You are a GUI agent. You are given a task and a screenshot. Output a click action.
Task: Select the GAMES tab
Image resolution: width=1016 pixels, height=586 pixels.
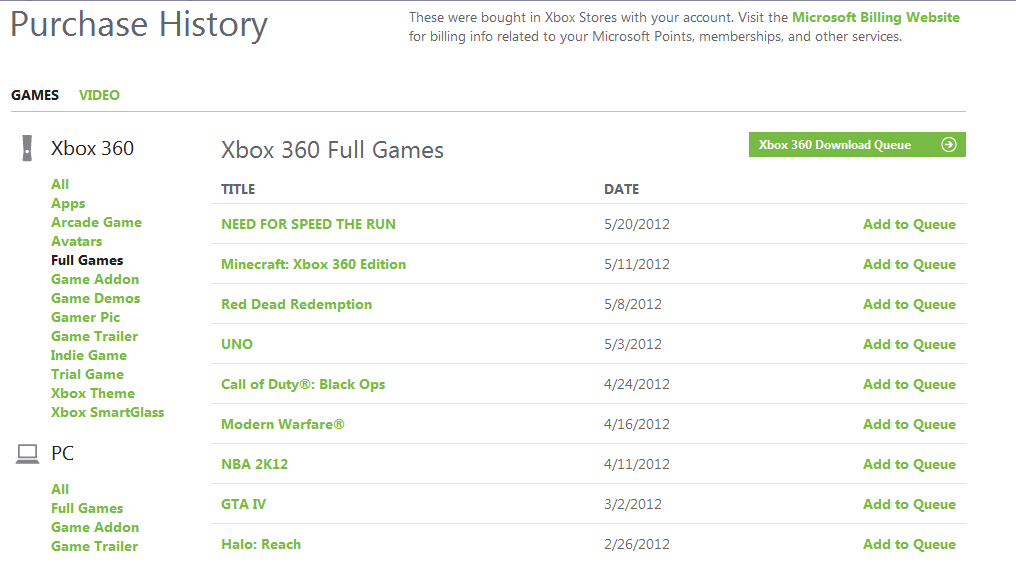(x=35, y=95)
